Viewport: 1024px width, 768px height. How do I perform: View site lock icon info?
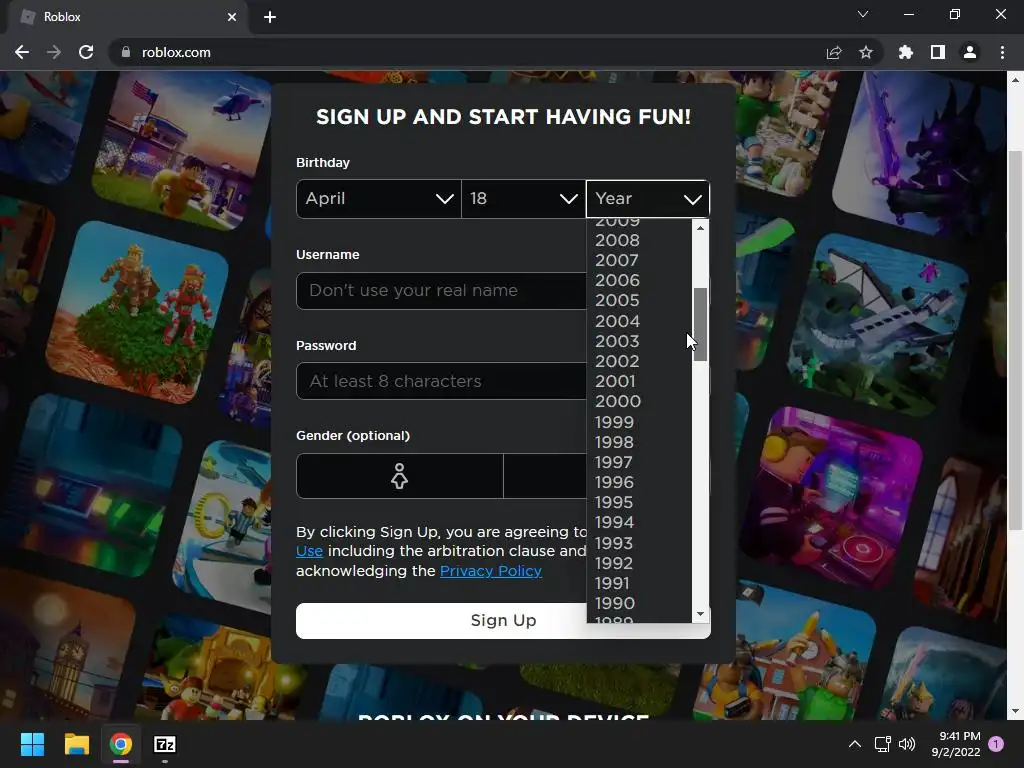(x=125, y=52)
